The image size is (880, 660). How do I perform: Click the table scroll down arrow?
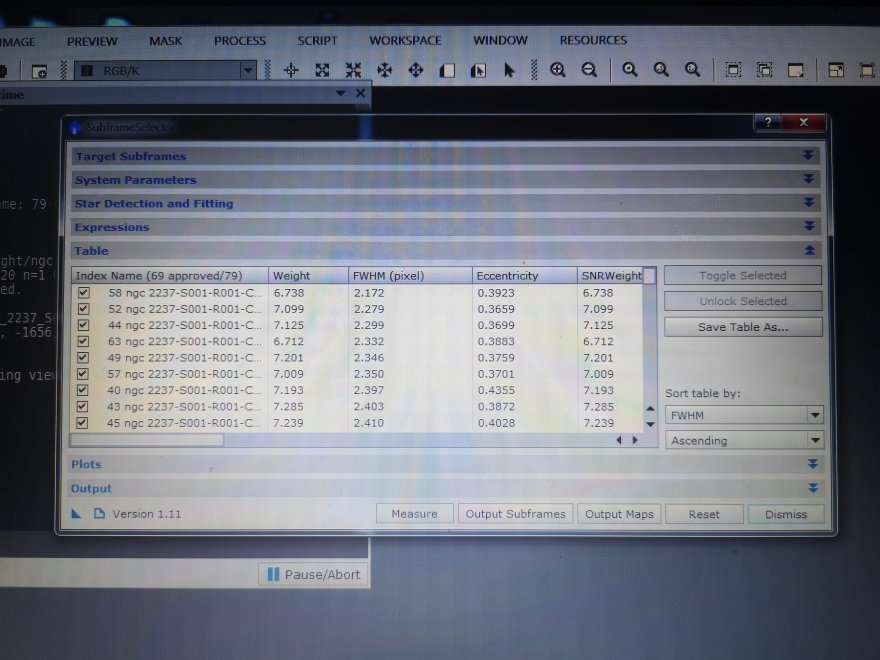click(650, 424)
